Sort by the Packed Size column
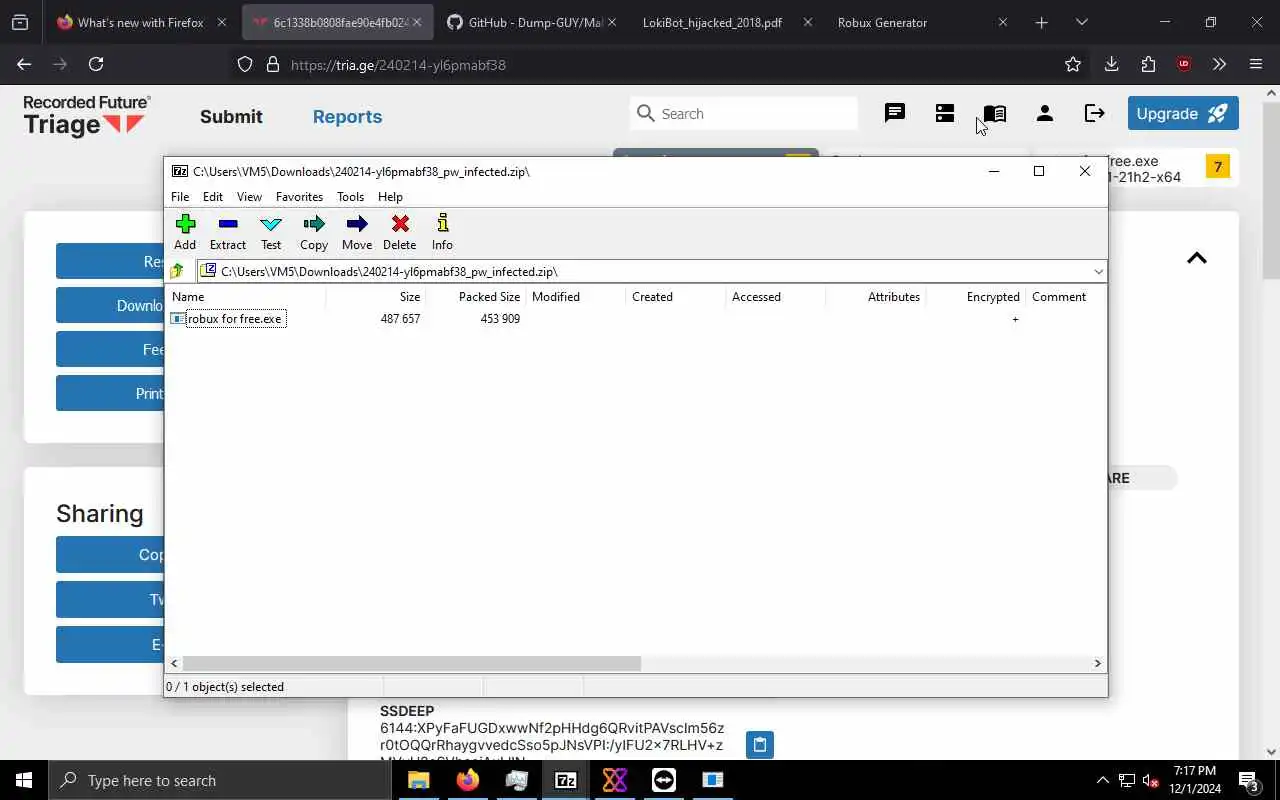 (476, 297)
